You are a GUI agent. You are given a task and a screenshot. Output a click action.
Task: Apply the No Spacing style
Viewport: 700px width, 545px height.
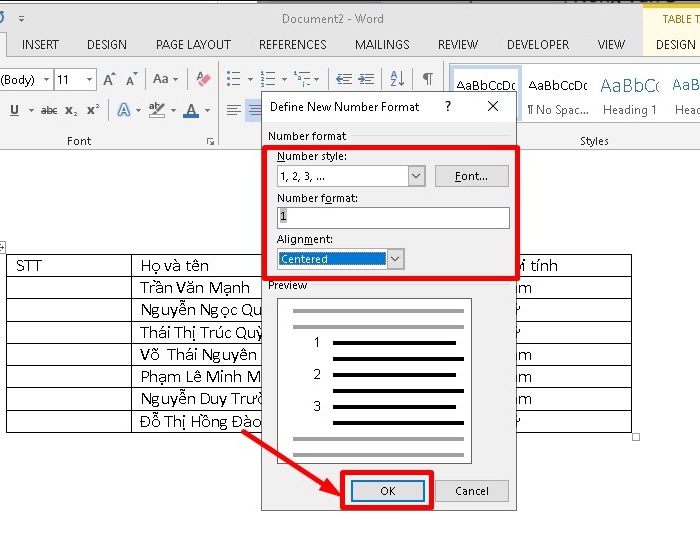click(558, 96)
